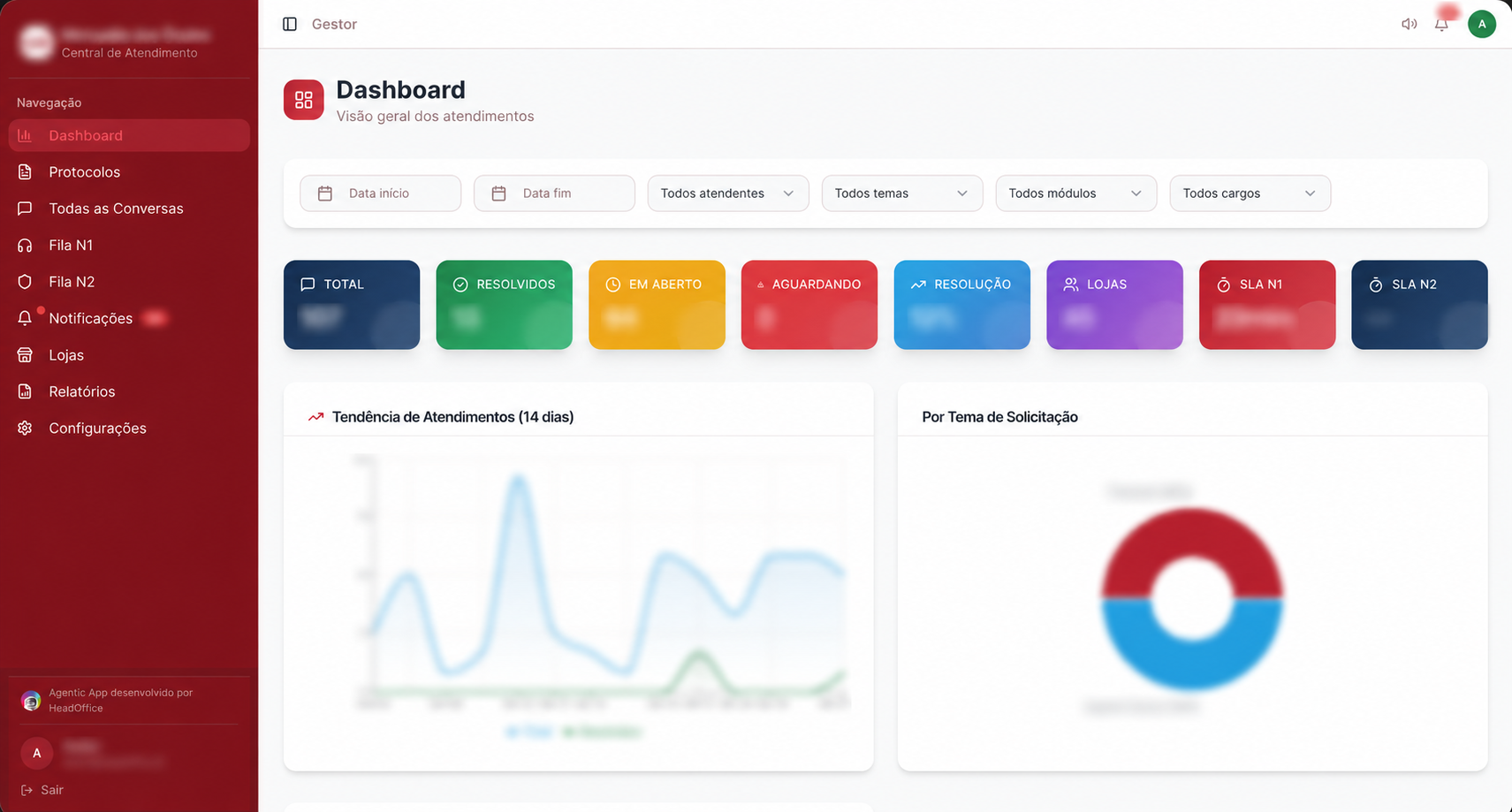This screenshot has width=1512, height=812.
Task: Click the red Dashboard grid icon
Action: 303,99
